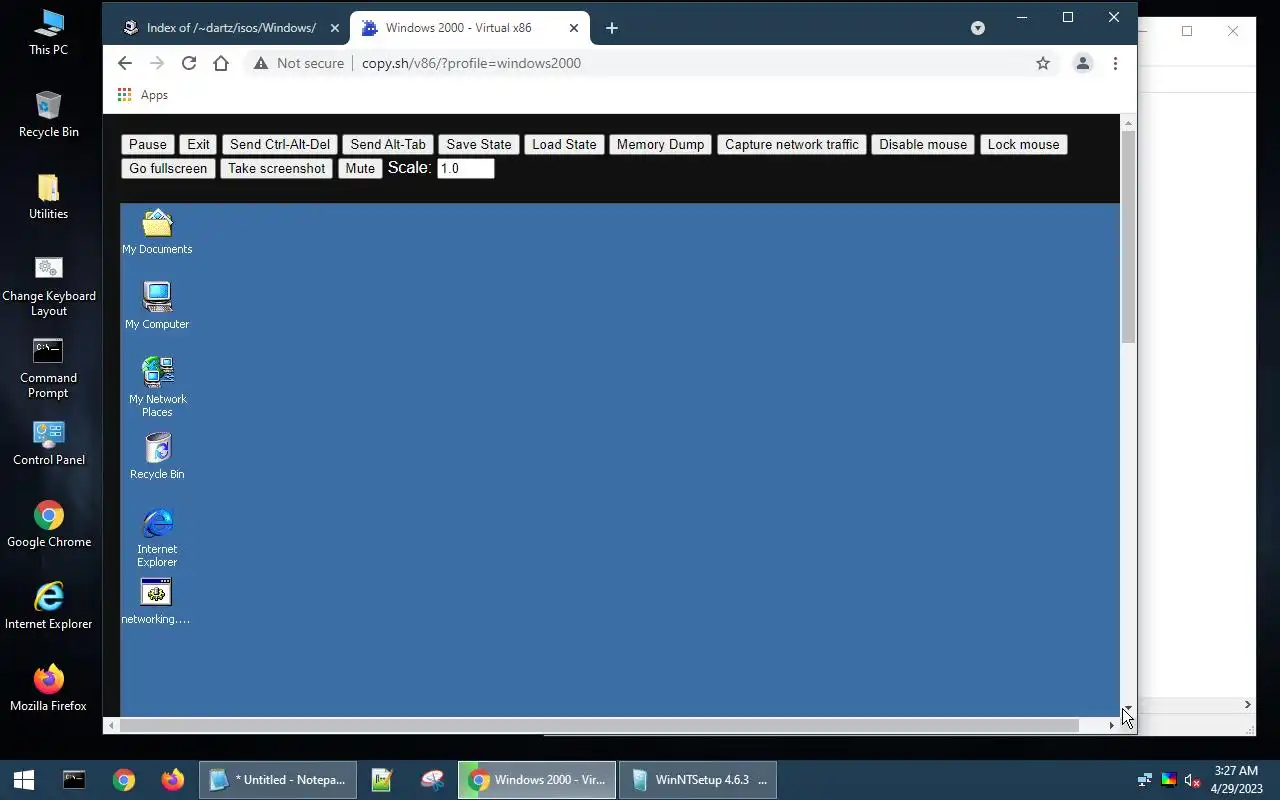Click the Scale input field
The width and height of the screenshot is (1280, 800).
coord(466,168)
